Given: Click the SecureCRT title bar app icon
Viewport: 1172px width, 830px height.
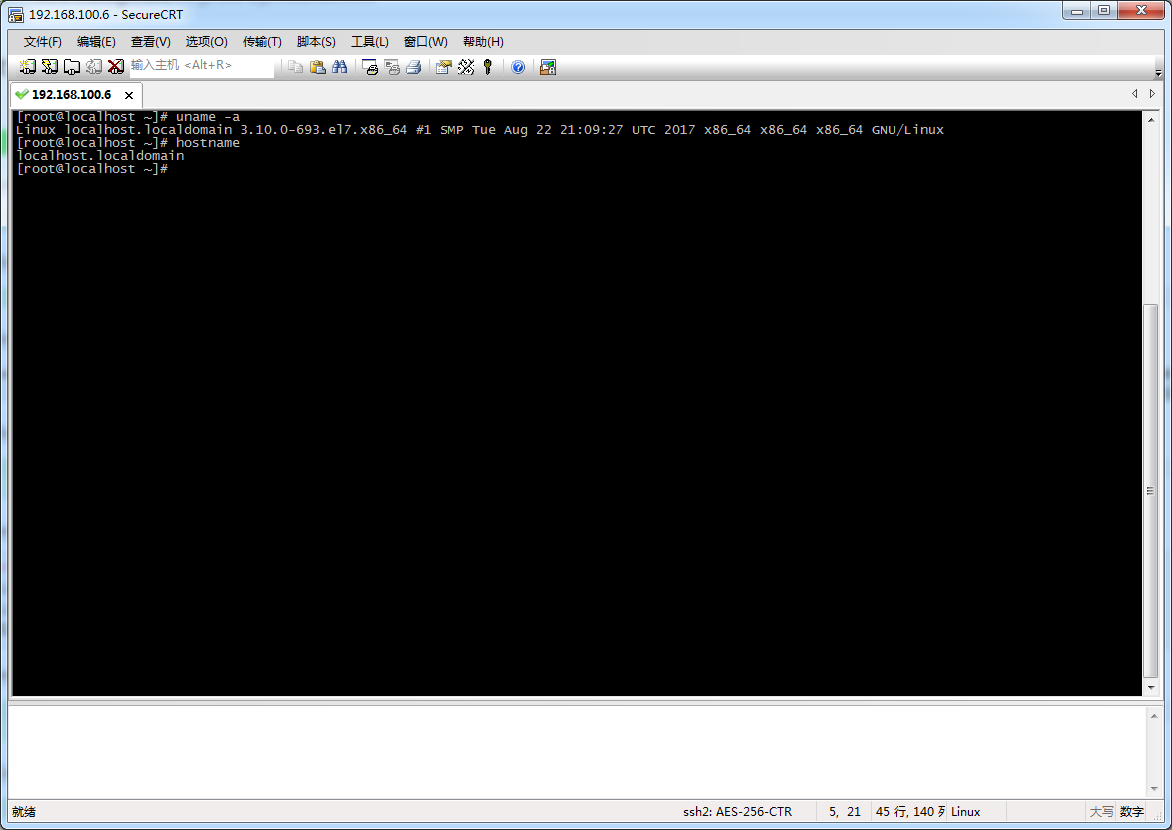Looking at the screenshot, I should pos(16,14).
